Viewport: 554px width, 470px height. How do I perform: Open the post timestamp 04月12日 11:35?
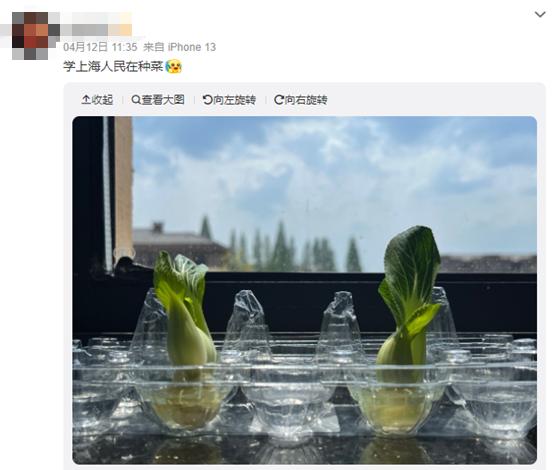click(x=100, y=47)
